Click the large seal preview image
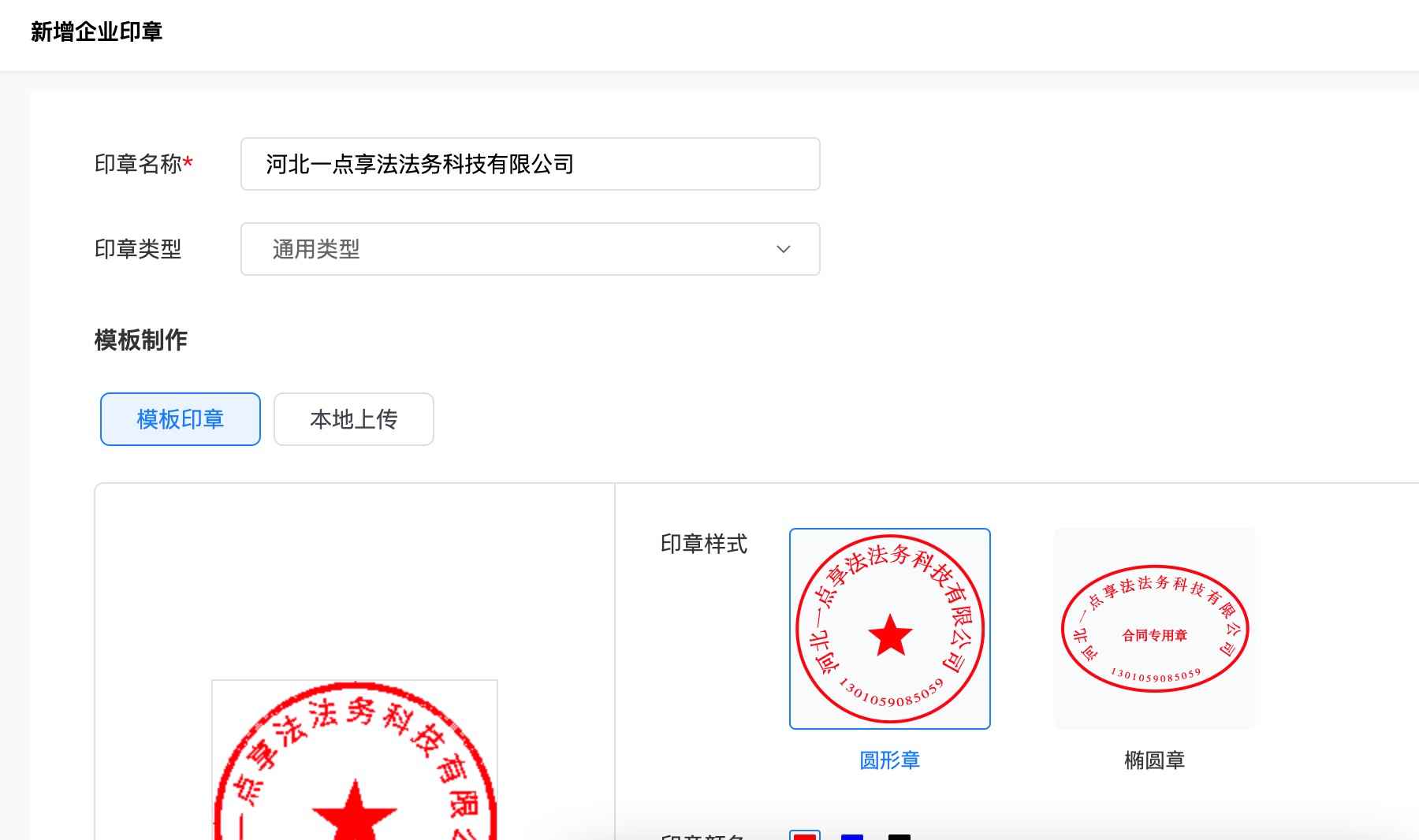 pos(355,760)
